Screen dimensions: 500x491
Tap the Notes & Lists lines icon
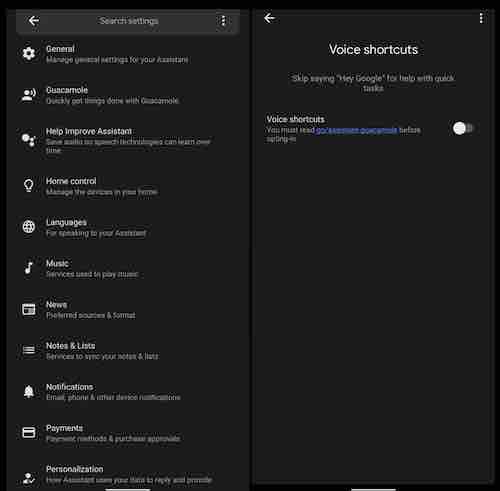point(29,350)
